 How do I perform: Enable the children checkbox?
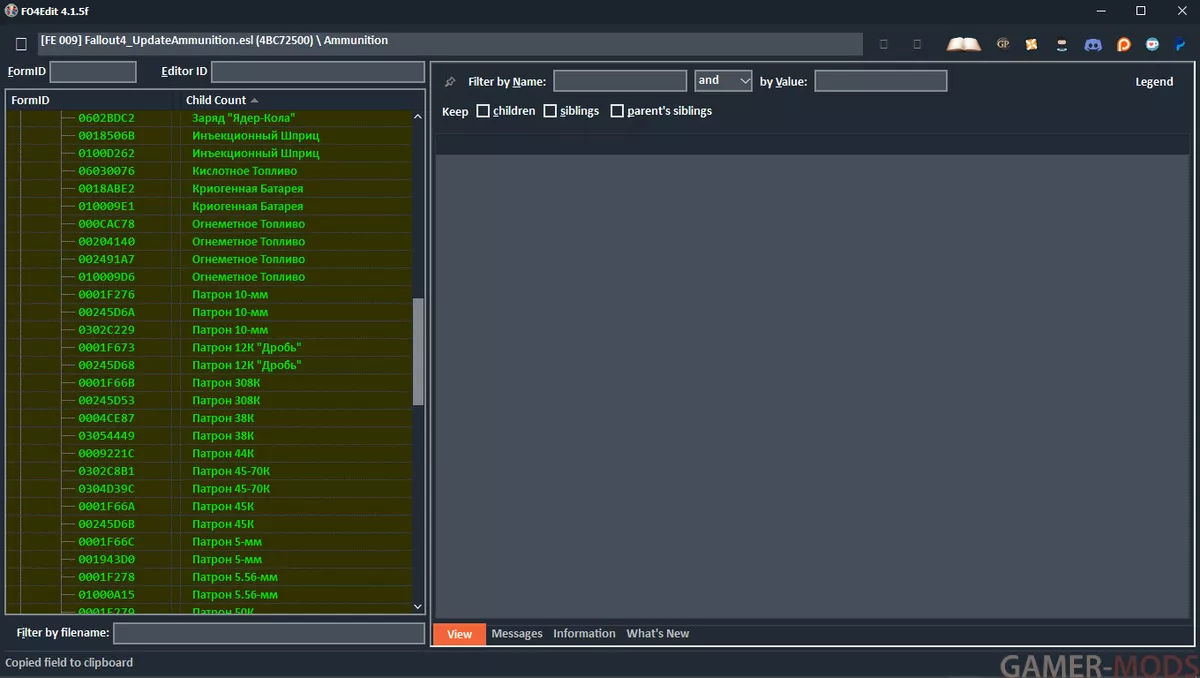click(x=483, y=111)
